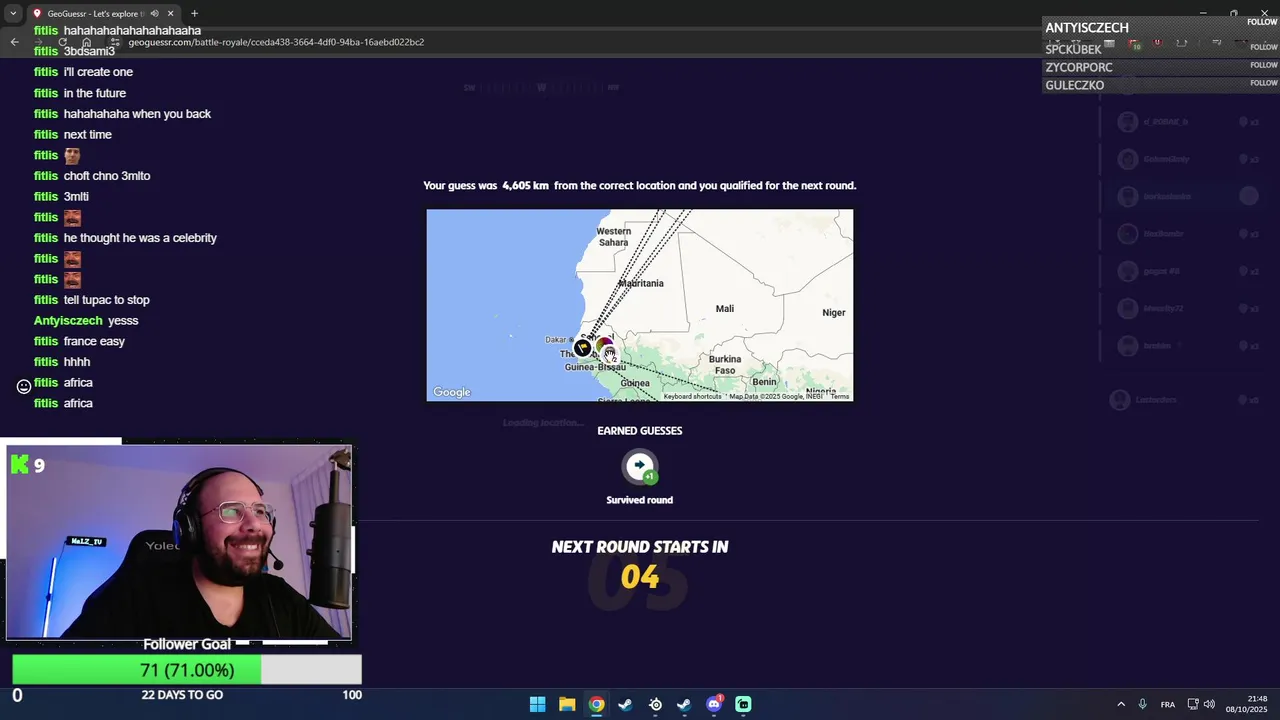Image resolution: width=1280 pixels, height=720 pixels.
Task: Open the Windows Start menu
Action: pos(537,704)
